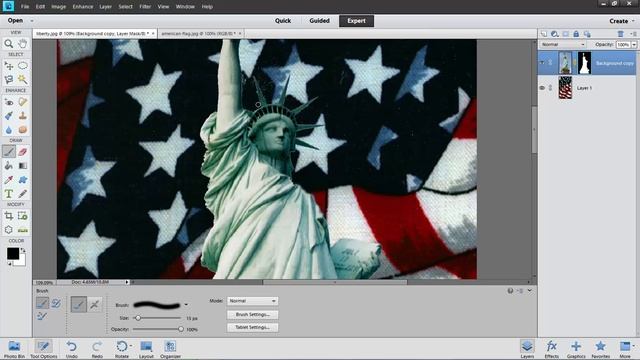
Task: Delete layer with trash icon
Action: coord(620,34)
